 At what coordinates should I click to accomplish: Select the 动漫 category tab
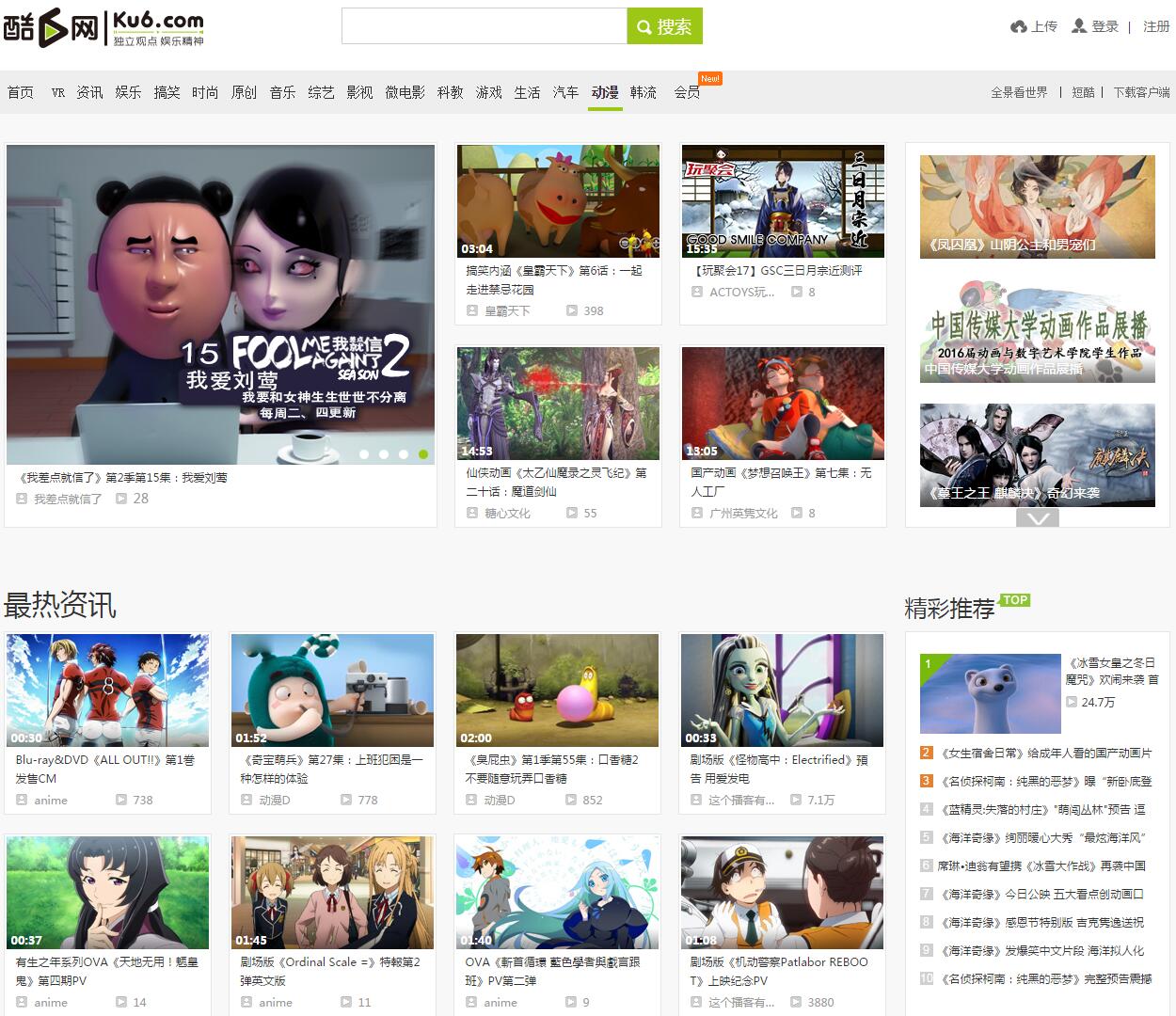click(x=605, y=92)
